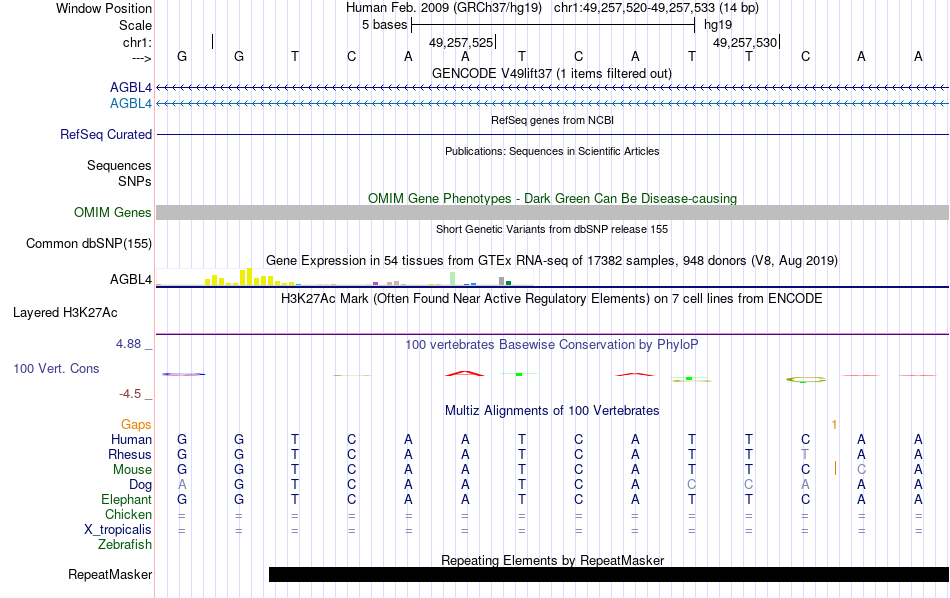
Task: Click the AGBL4 GTEx expression label
Action: pyautogui.click(x=130, y=279)
